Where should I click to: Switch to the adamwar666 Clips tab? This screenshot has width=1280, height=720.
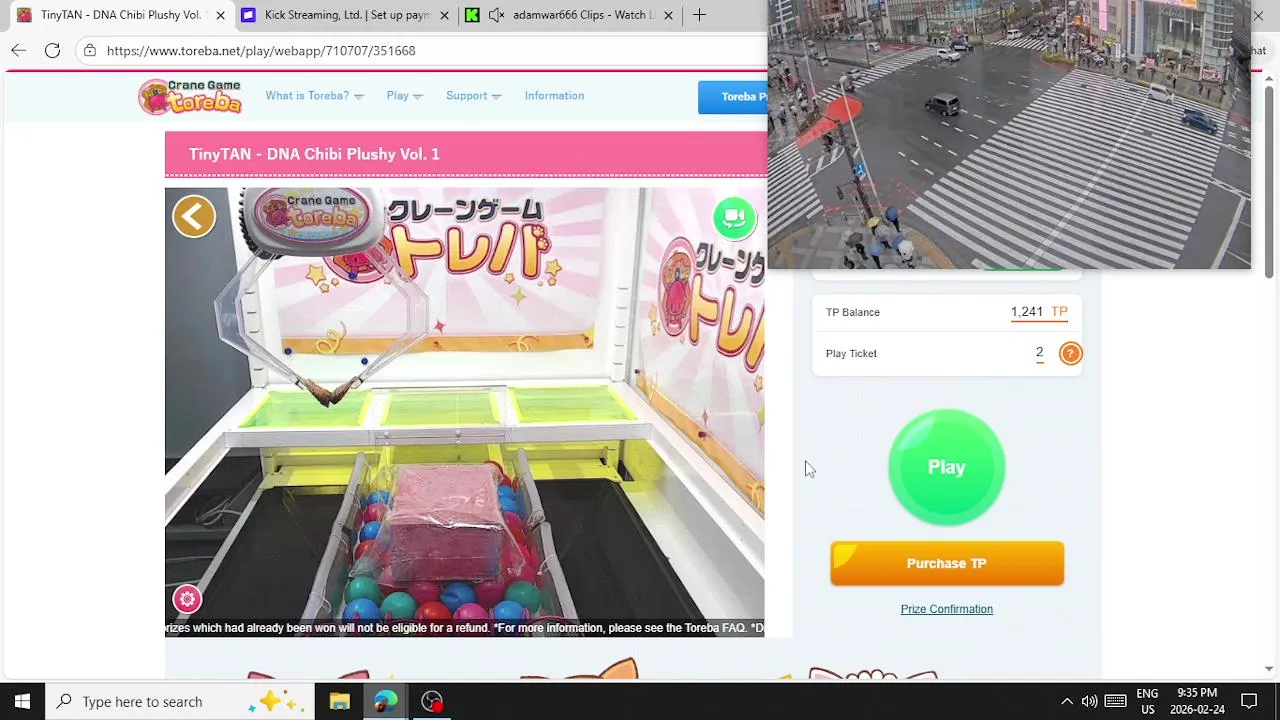click(x=570, y=15)
